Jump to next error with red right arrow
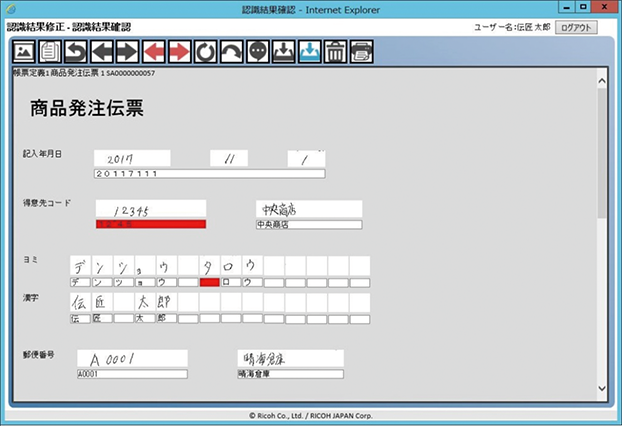The width and height of the screenshot is (622, 426). (x=179, y=51)
